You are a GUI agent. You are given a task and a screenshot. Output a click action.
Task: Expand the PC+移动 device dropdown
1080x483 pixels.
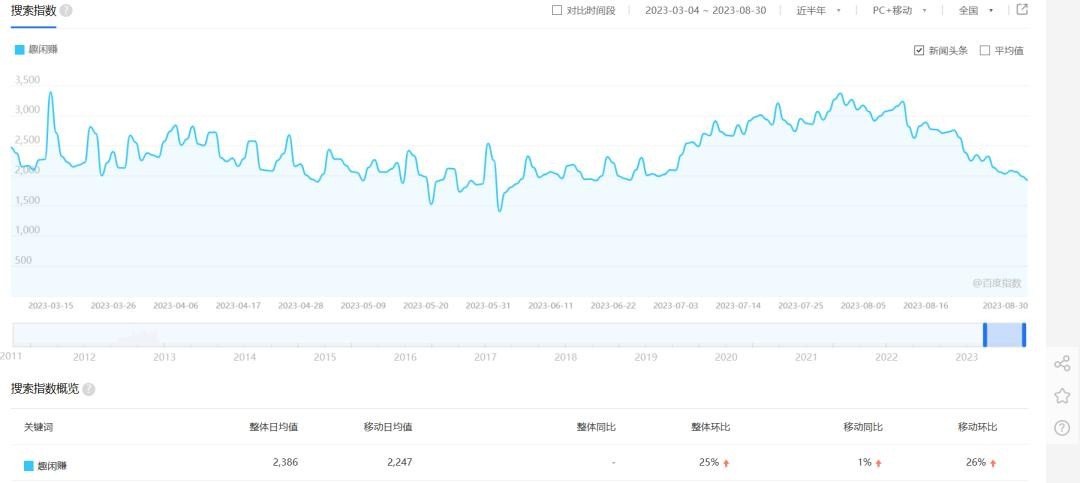[x=899, y=11]
